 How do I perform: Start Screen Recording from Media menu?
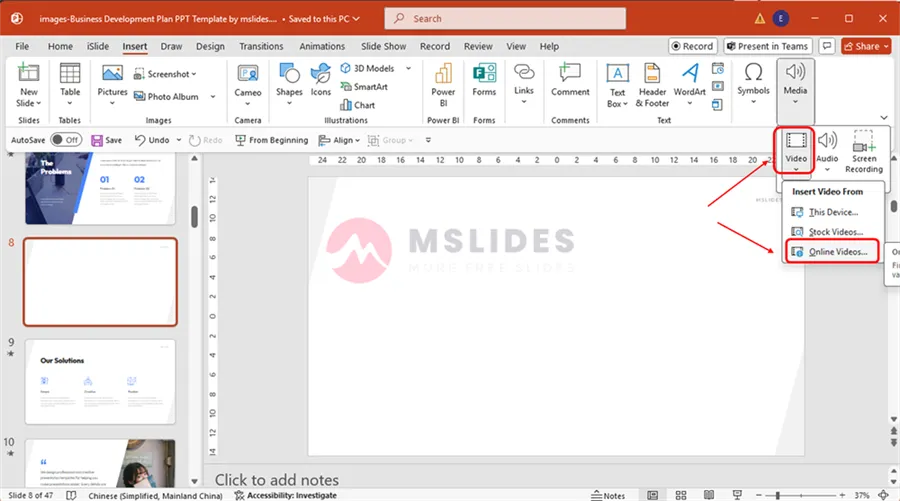pos(864,150)
